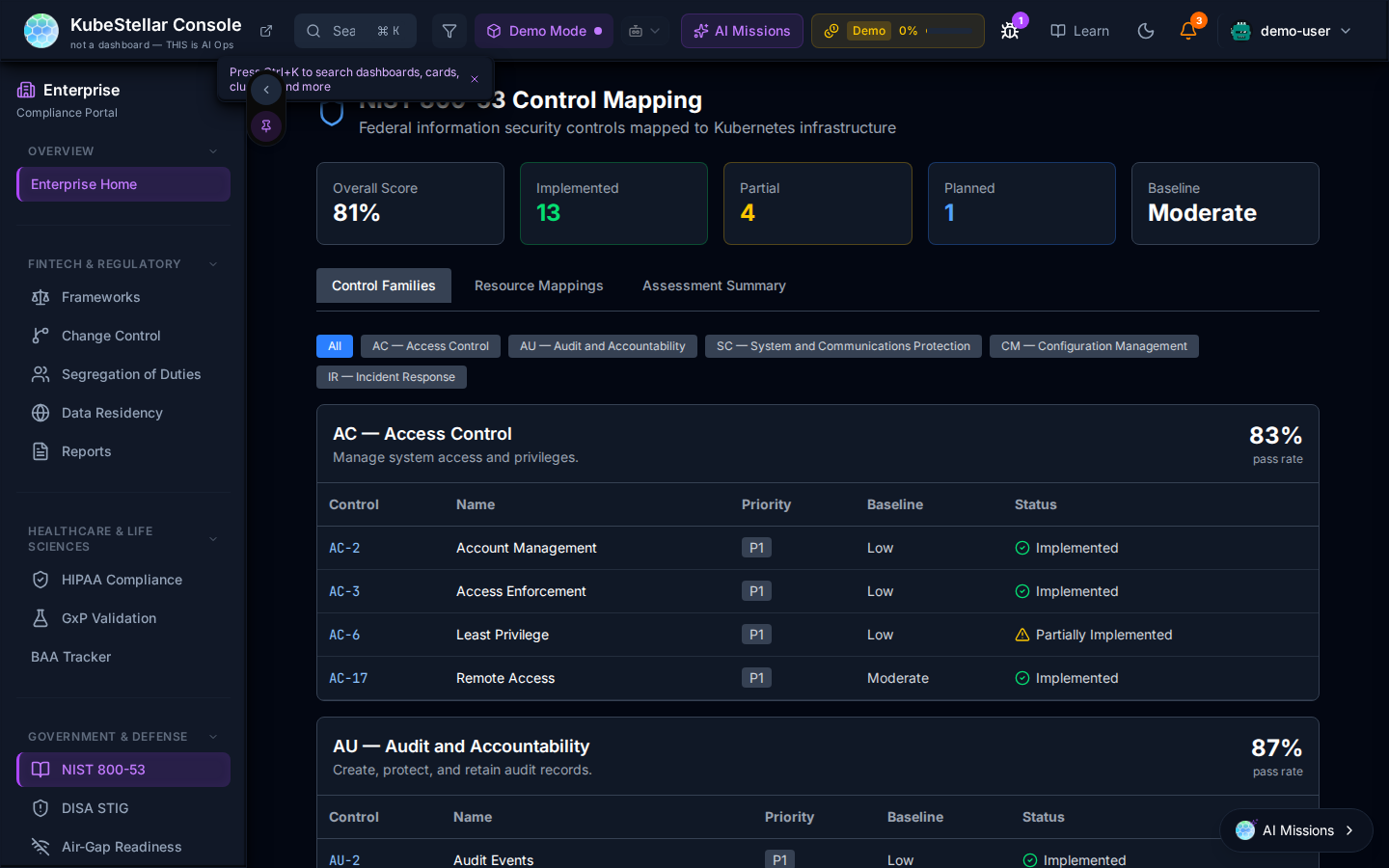This screenshot has height=868, width=1389.
Task: Open KubeStellar Console external link icon
Action: (x=266, y=31)
